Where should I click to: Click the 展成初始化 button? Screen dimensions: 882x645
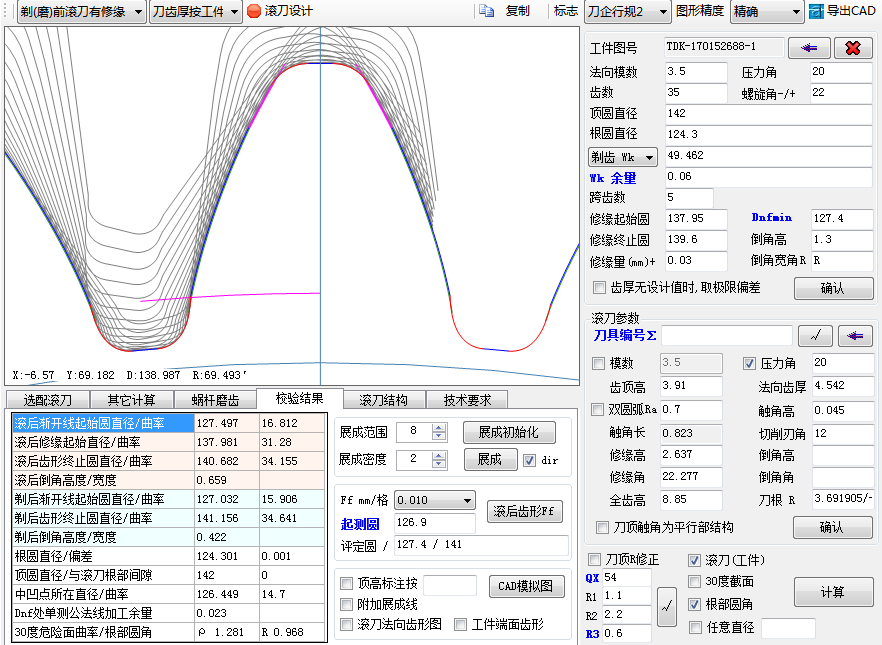pyautogui.click(x=508, y=432)
